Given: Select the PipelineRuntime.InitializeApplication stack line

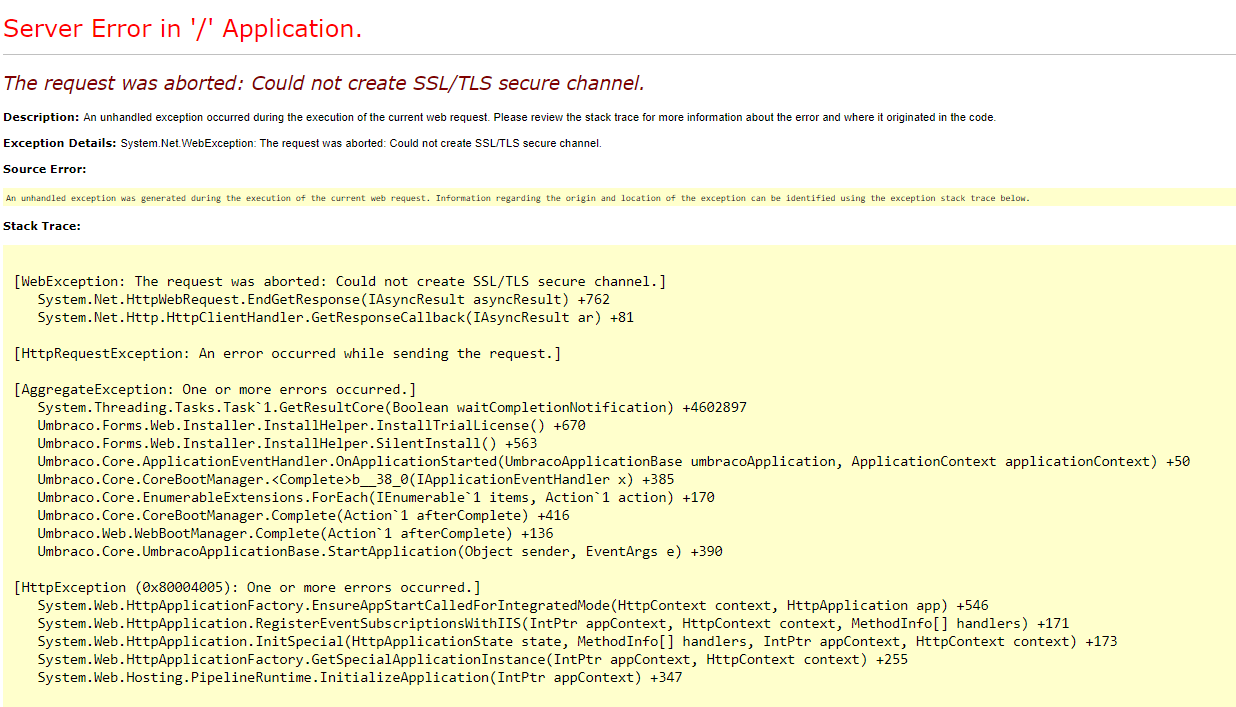Looking at the screenshot, I should [x=360, y=677].
